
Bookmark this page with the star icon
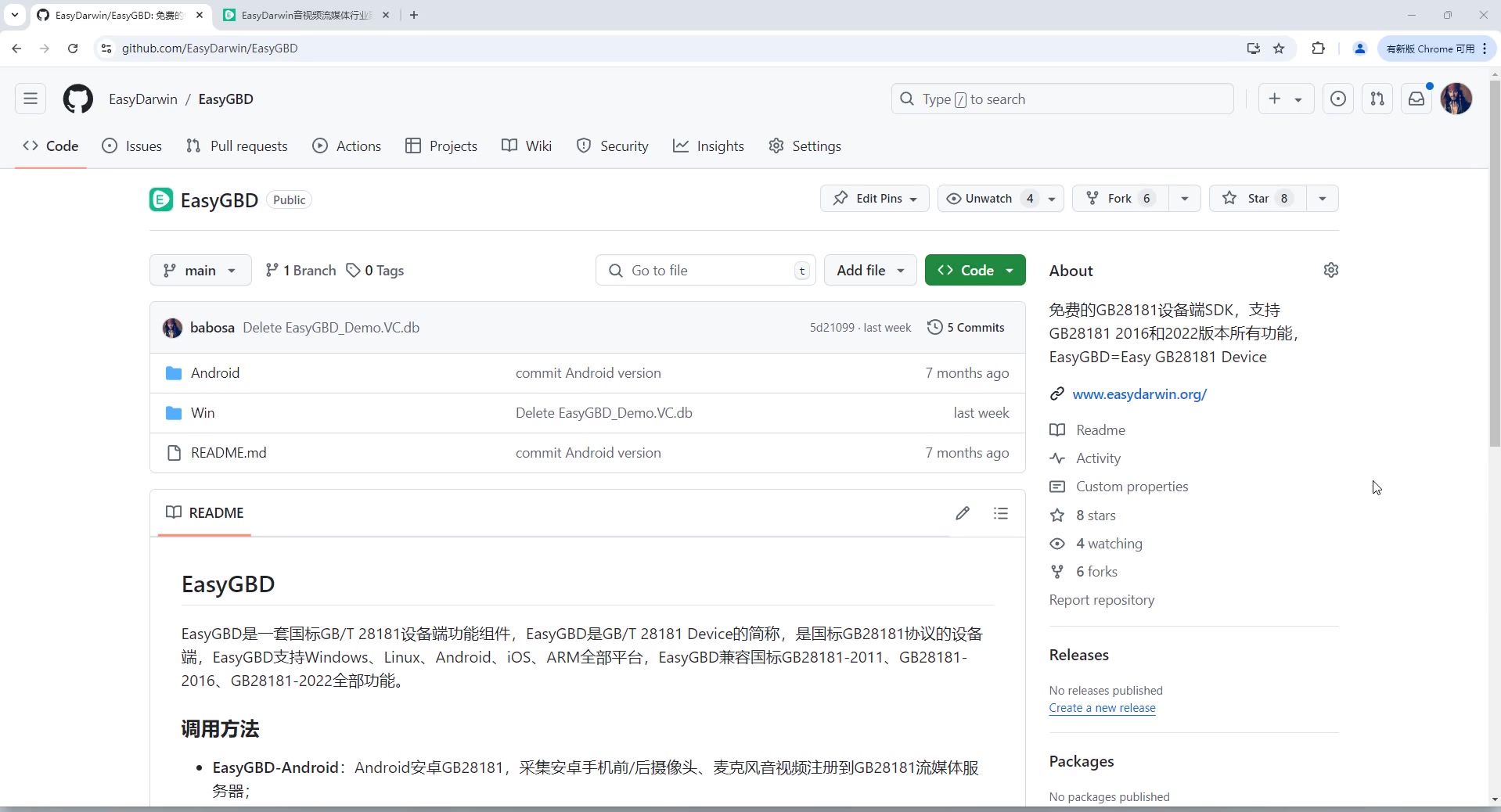click(1279, 49)
